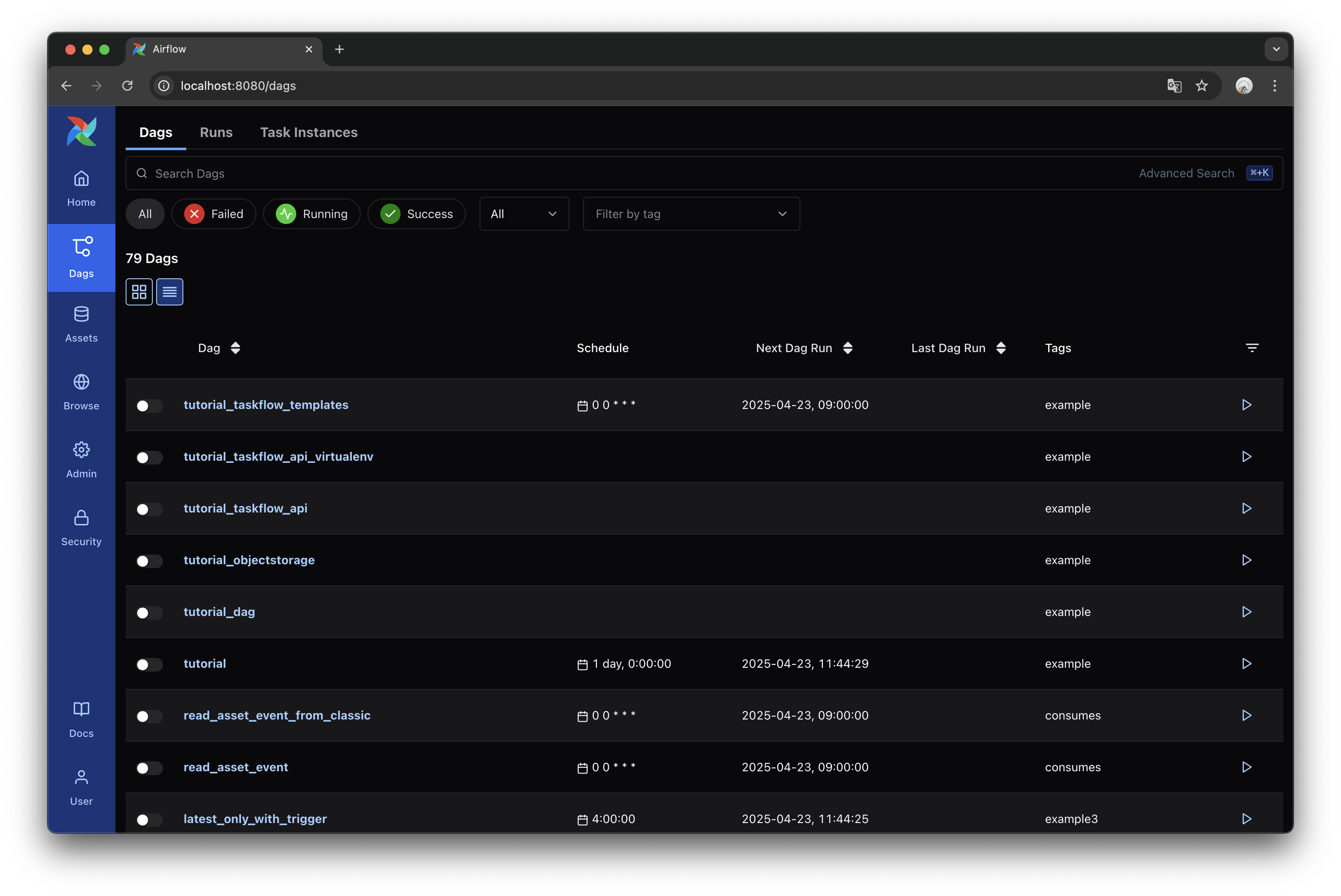Open the column filter options icon
Image resolution: width=1341 pixels, height=896 pixels.
1252,348
